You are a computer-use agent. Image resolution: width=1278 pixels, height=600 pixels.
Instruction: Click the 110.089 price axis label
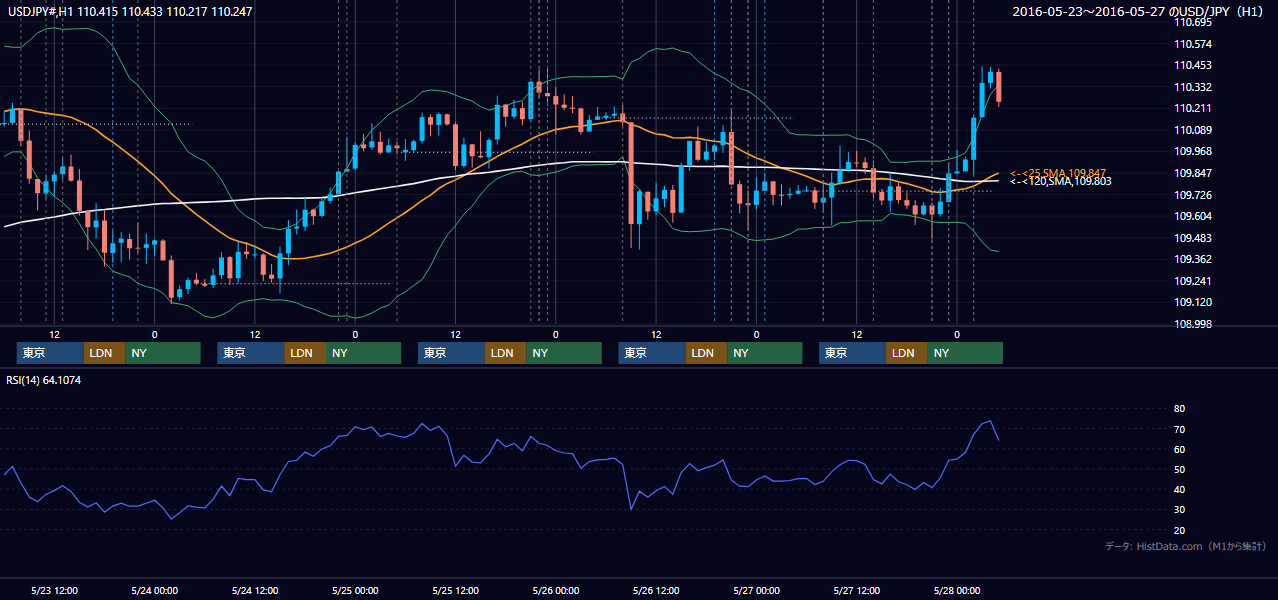1192,130
